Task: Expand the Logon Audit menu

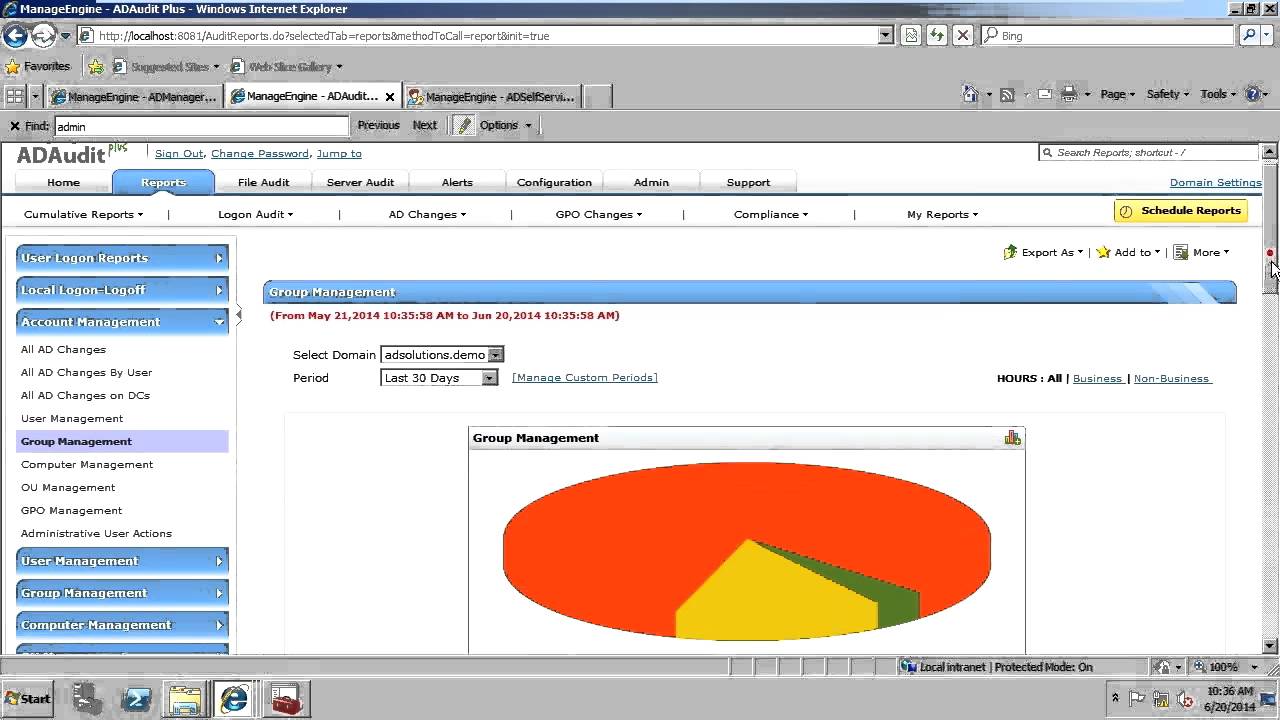Action: click(256, 214)
